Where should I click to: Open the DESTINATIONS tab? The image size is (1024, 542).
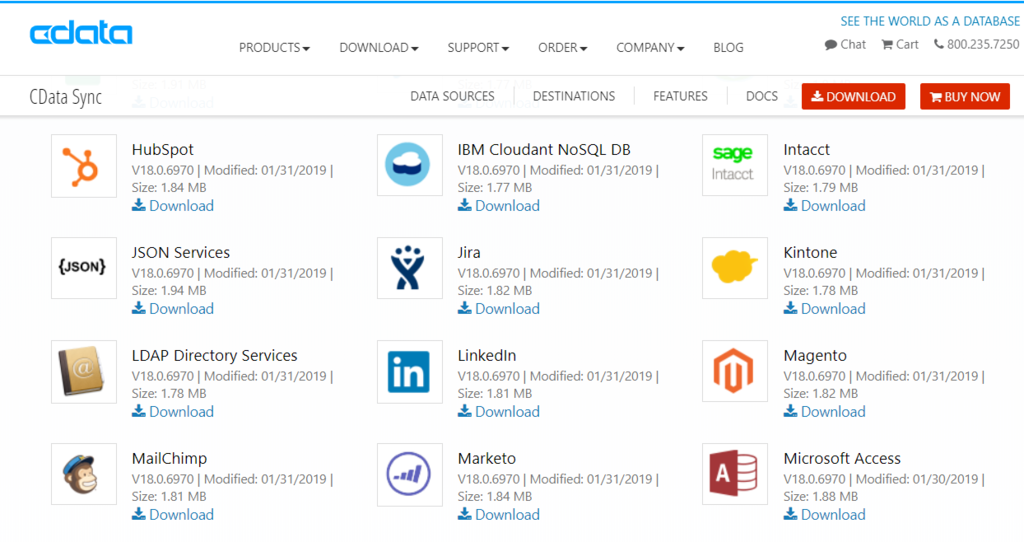pyautogui.click(x=573, y=96)
